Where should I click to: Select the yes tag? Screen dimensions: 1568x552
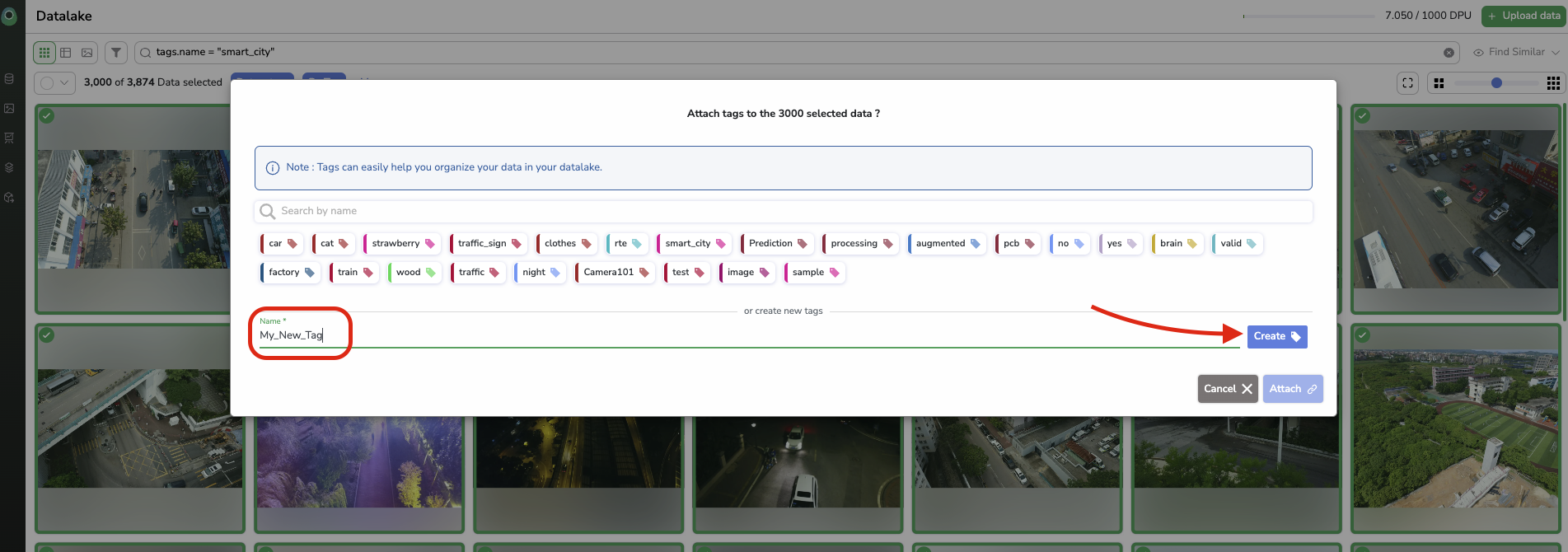click(x=1121, y=244)
